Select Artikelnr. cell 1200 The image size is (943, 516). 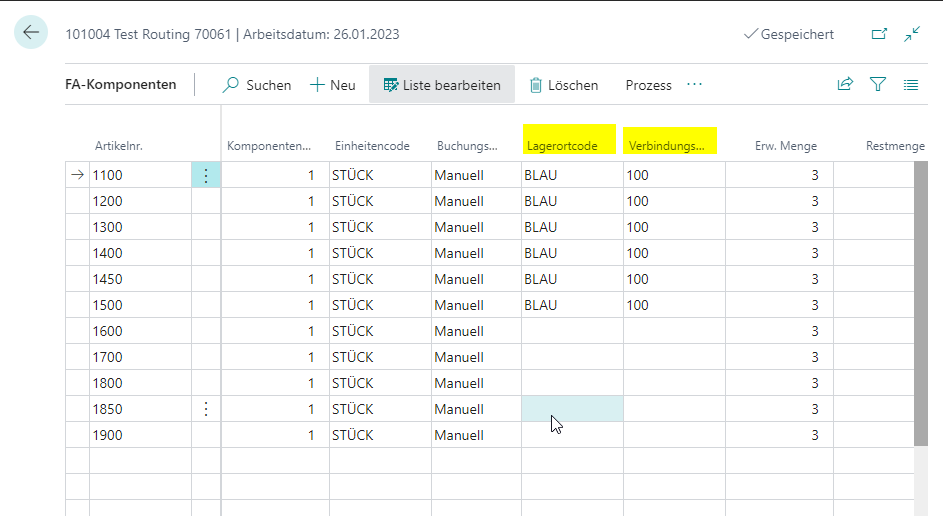(x=140, y=201)
